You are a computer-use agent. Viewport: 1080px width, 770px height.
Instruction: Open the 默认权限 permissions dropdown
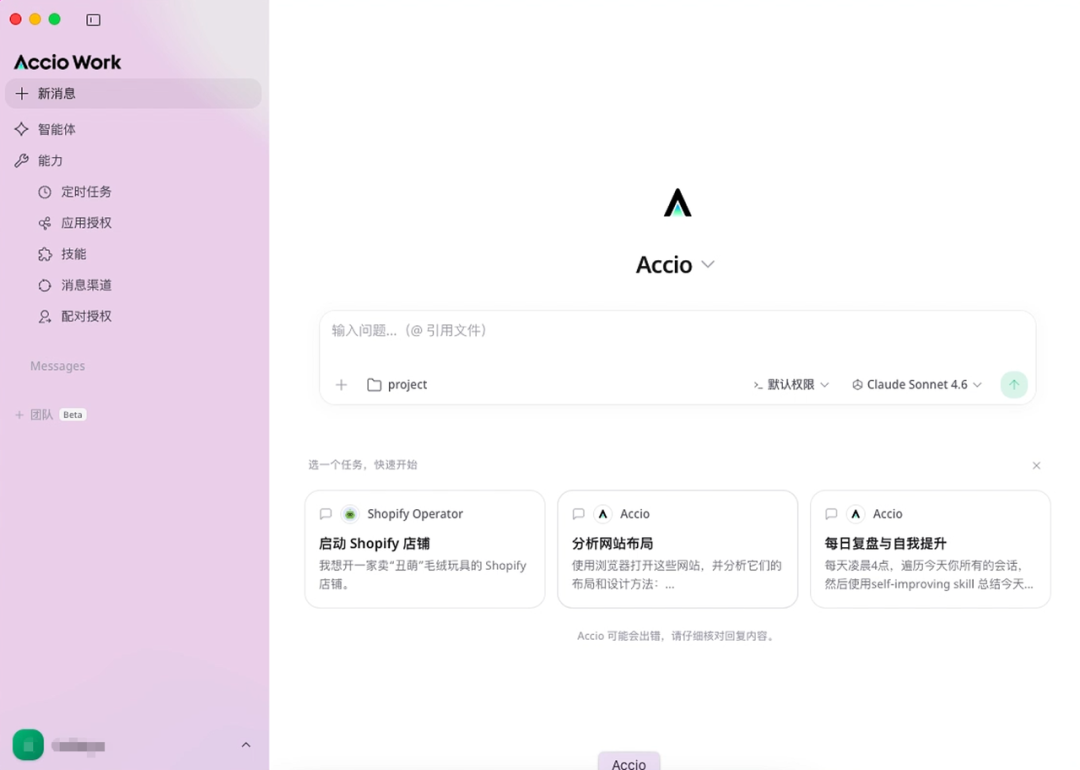[x=791, y=384]
